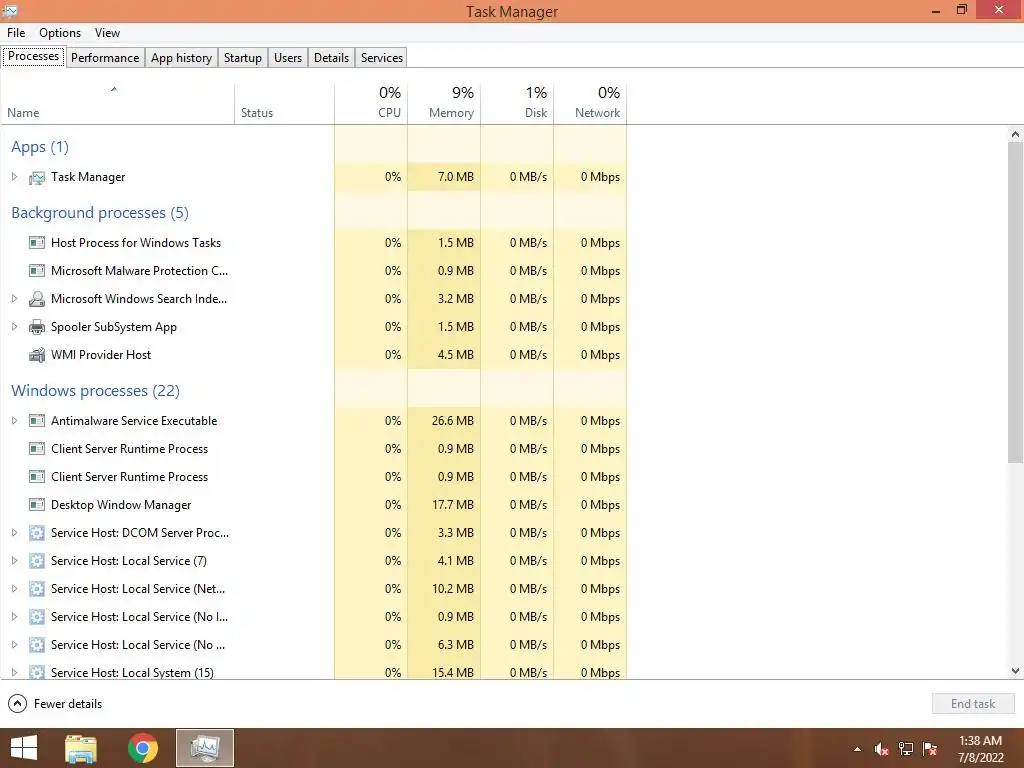1024x768 pixels.
Task: Show hidden tray icons arrow
Action: tap(857, 749)
